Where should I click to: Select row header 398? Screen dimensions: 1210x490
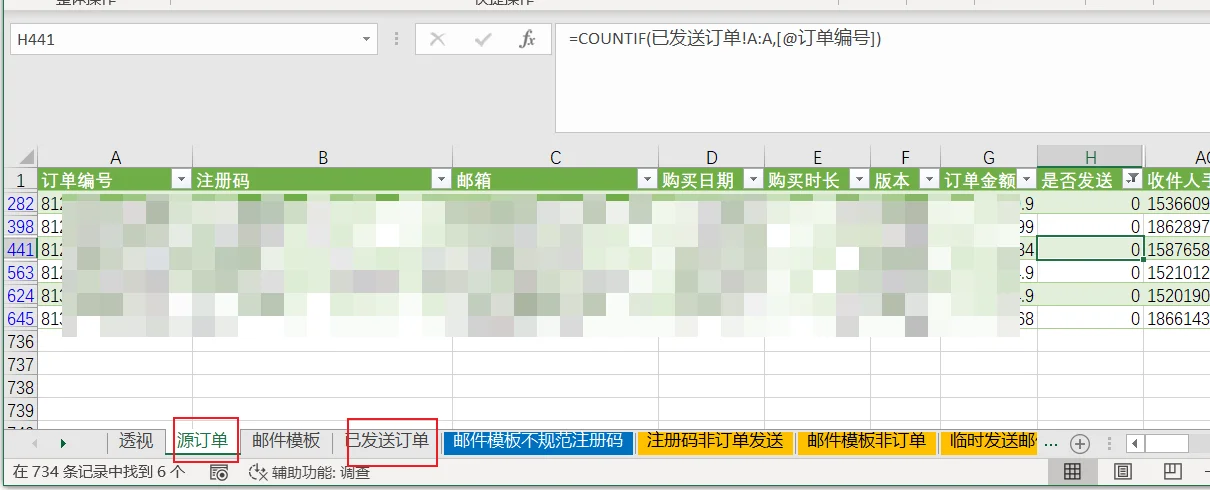[20, 226]
